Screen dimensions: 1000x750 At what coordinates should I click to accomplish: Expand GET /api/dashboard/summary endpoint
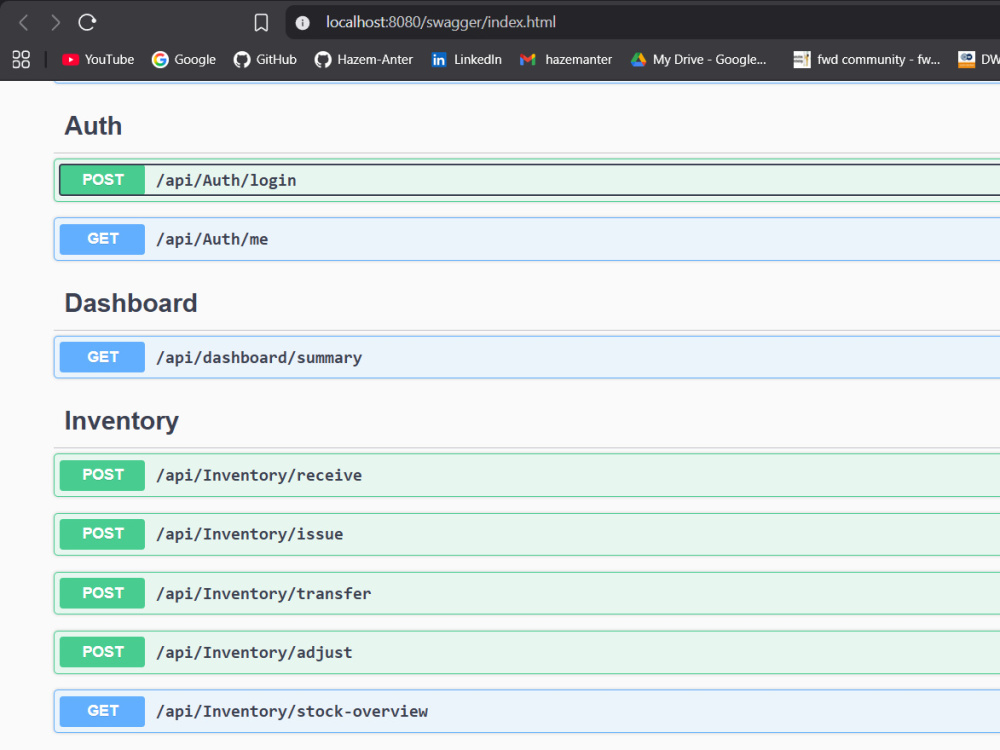tap(529, 357)
